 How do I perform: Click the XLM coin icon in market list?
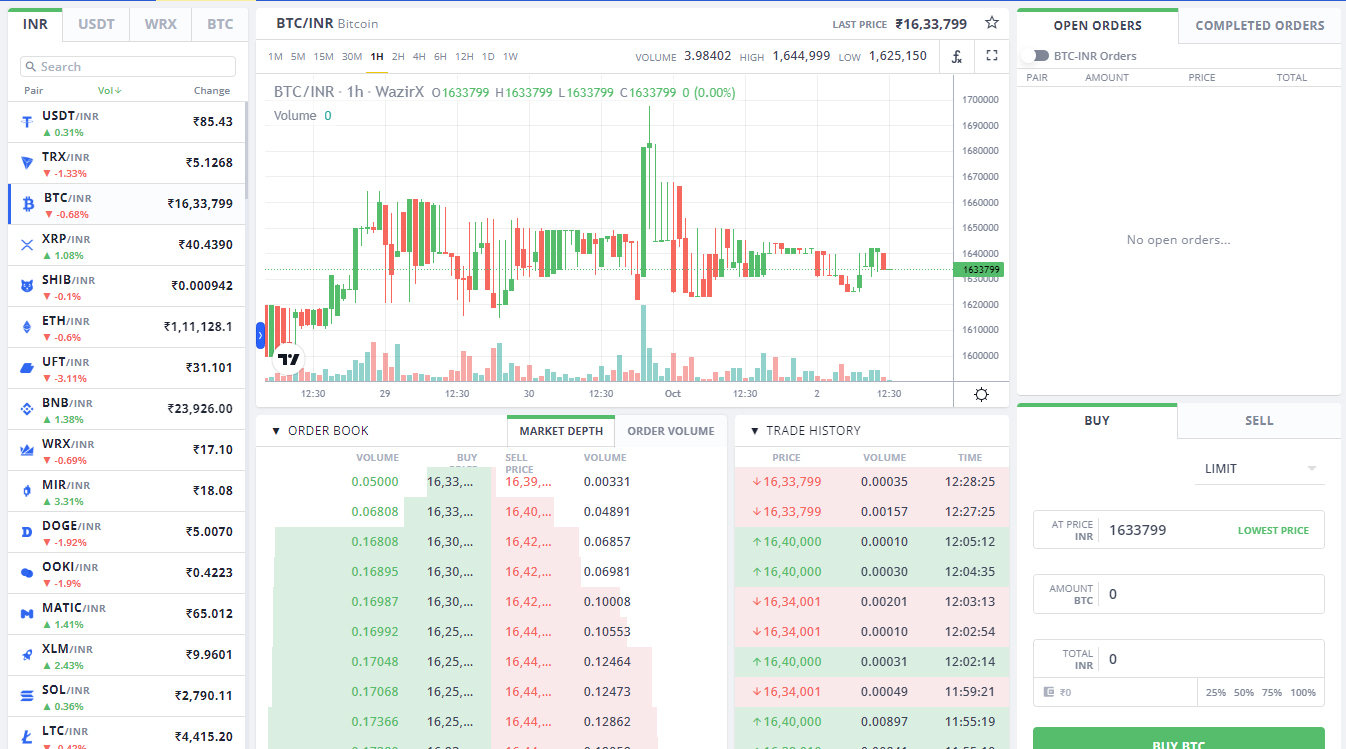point(27,655)
